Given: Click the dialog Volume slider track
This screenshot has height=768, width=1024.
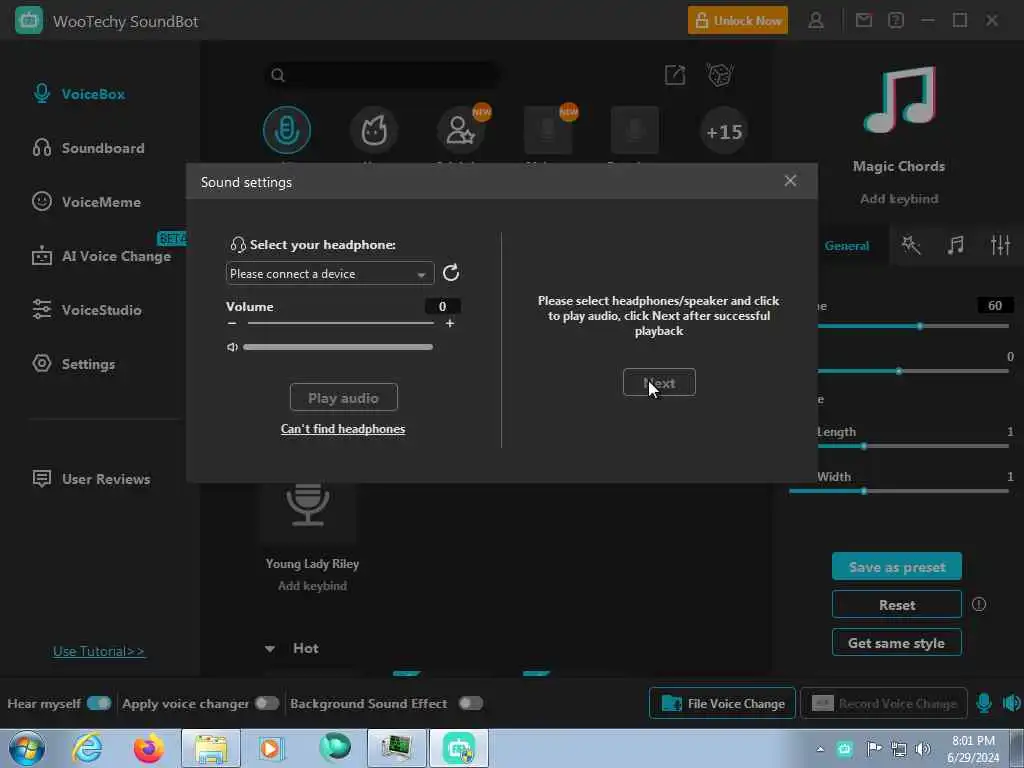Looking at the screenshot, I should click(340, 323).
